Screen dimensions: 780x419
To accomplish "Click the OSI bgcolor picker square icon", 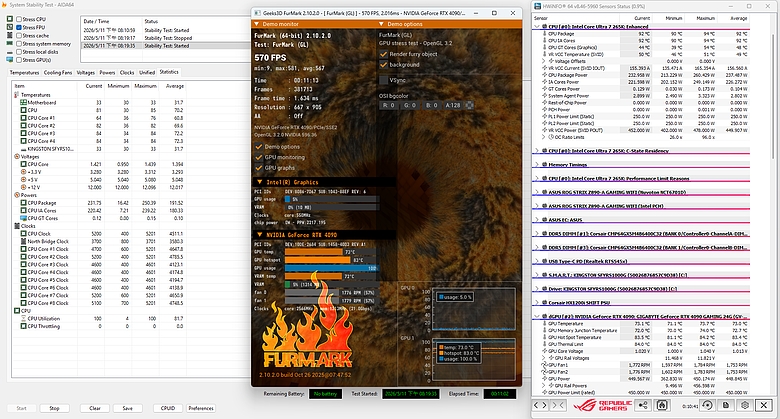I will coord(469,105).
